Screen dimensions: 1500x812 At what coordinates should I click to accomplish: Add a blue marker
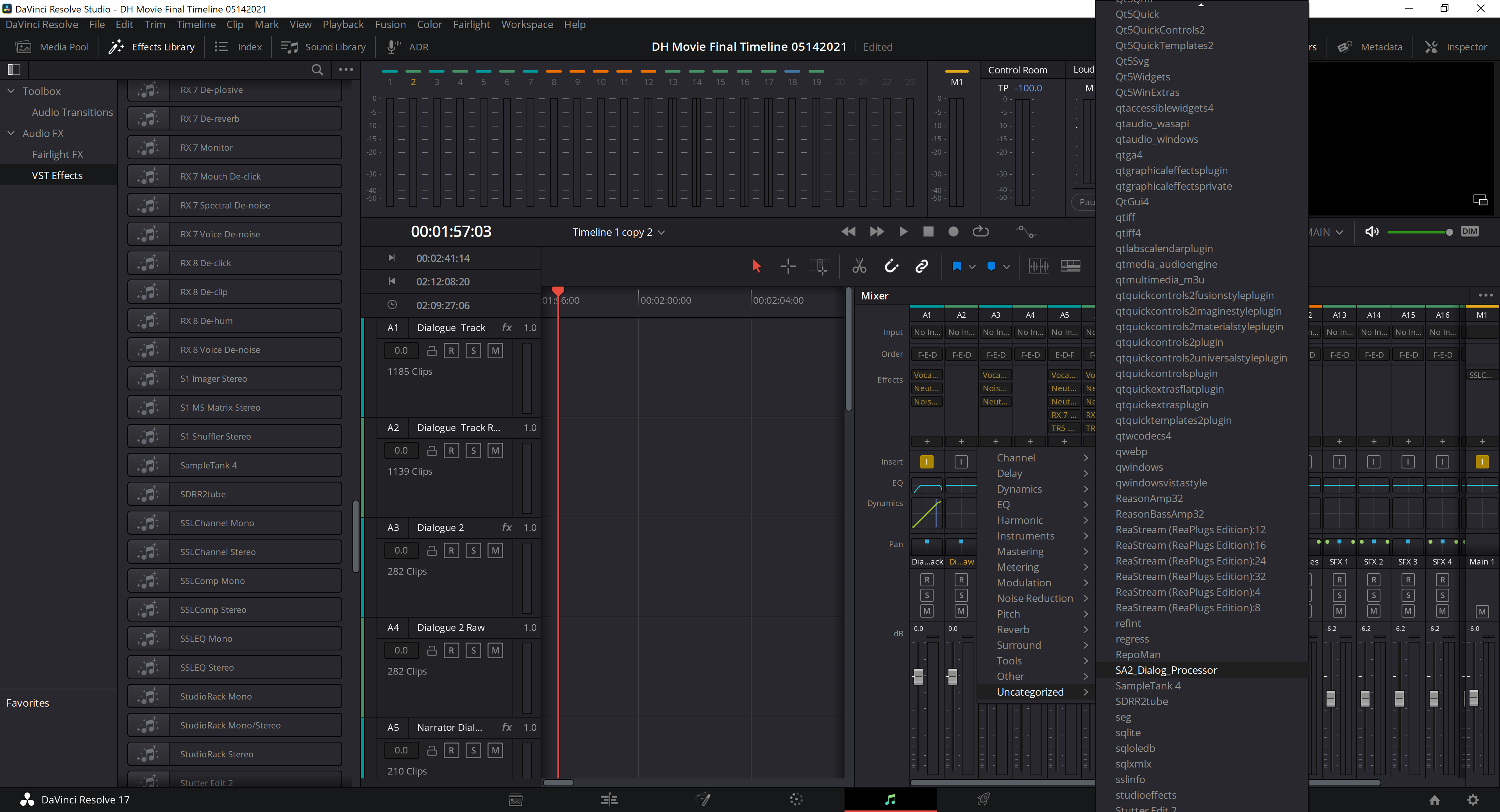(991, 266)
